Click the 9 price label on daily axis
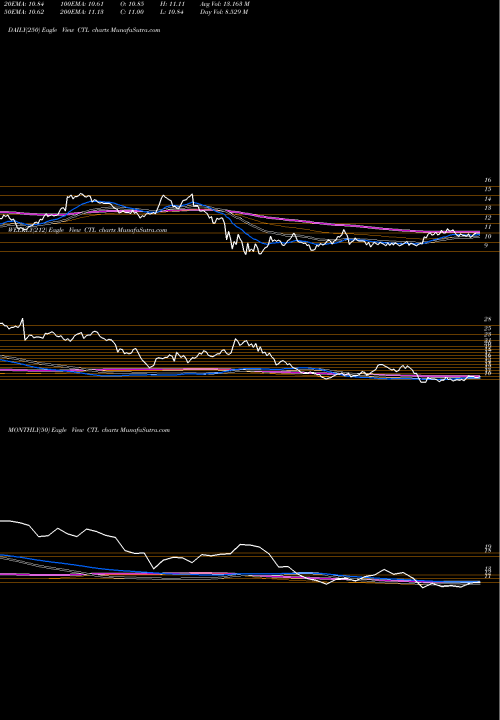 [487, 246]
